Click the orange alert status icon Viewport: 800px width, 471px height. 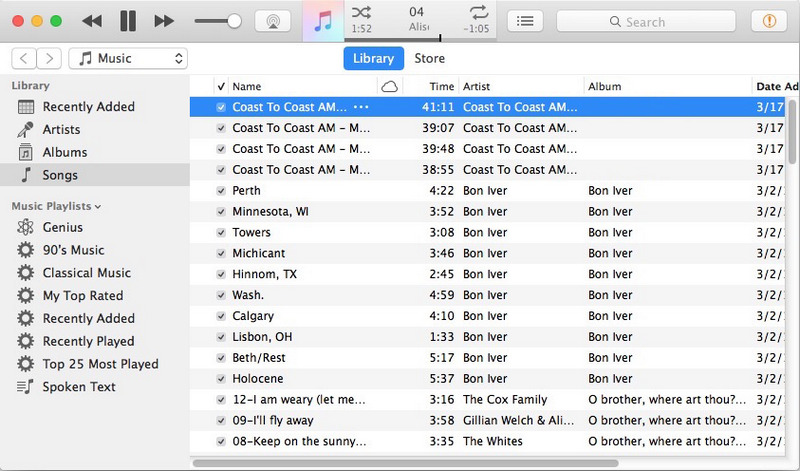769,21
